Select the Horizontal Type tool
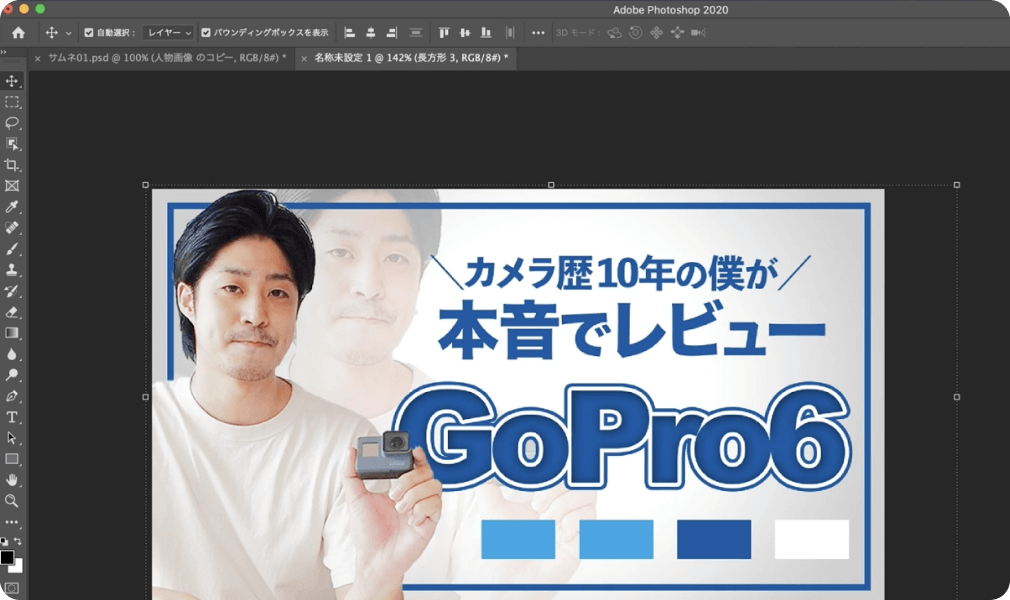Viewport: 1010px width, 600px height. coord(12,417)
